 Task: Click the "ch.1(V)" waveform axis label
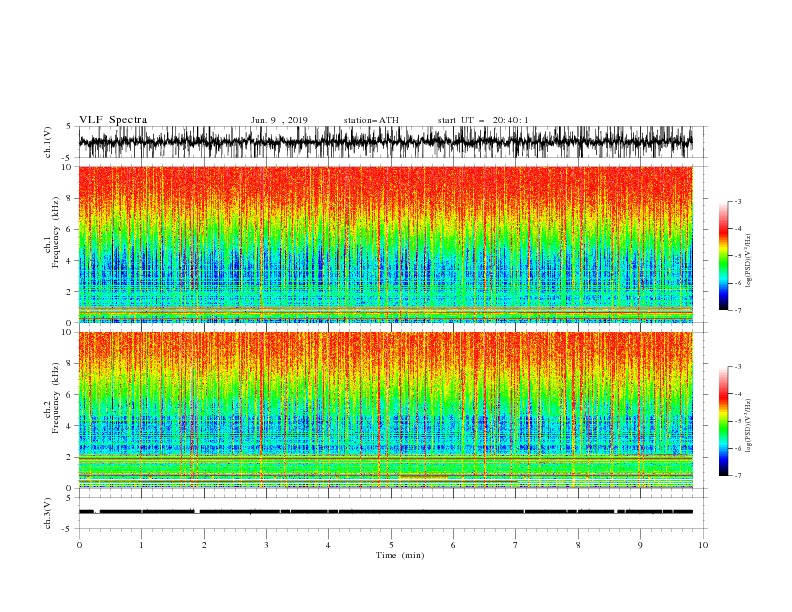(48, 142)
